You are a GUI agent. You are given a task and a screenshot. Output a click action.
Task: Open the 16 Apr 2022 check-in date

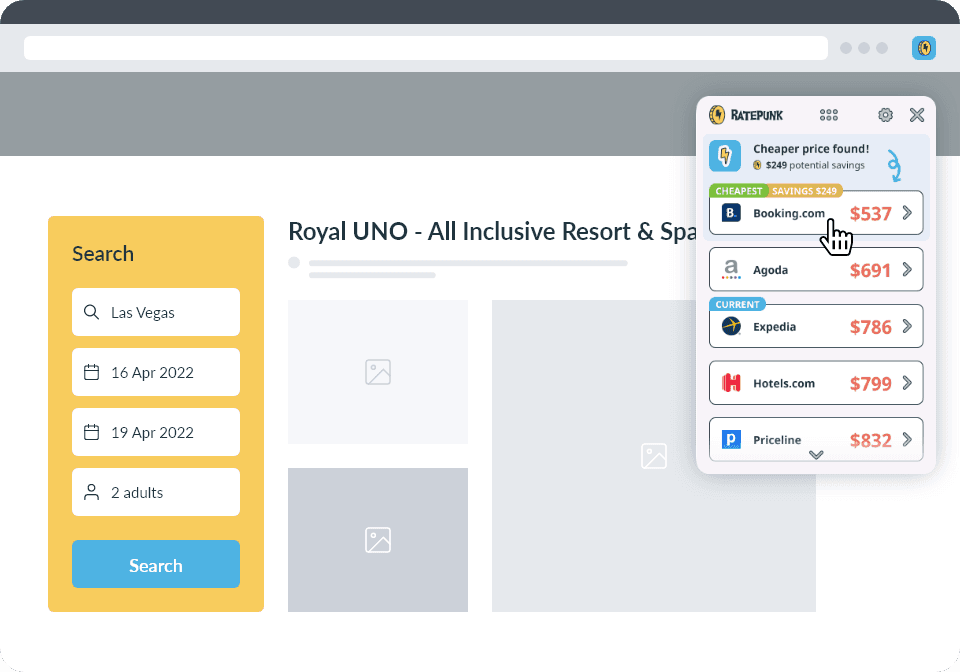tap(156, 372)
